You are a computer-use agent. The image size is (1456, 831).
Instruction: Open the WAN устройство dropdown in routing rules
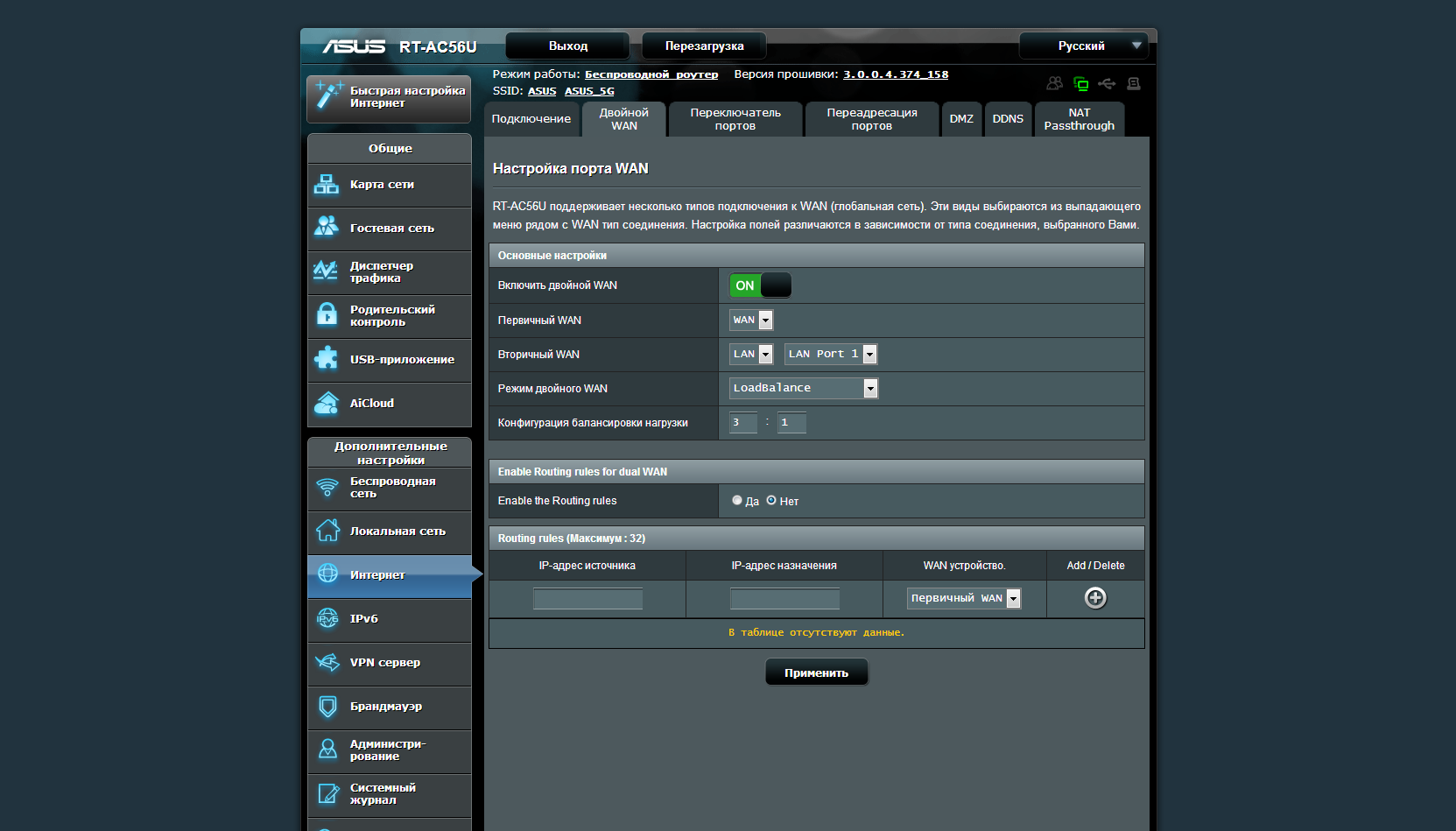point(964,598)
